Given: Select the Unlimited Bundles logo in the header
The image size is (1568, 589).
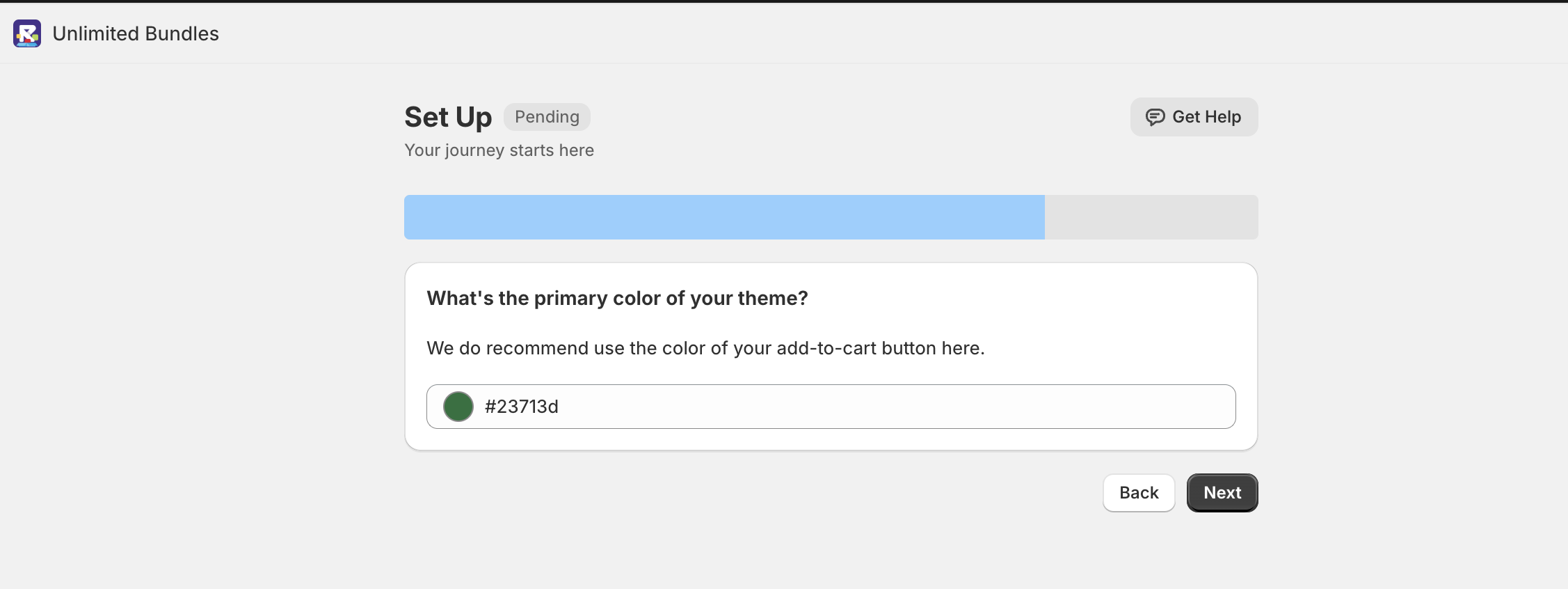Looking at the screenshot, I should pyautogui.click(x=26, y=33).
